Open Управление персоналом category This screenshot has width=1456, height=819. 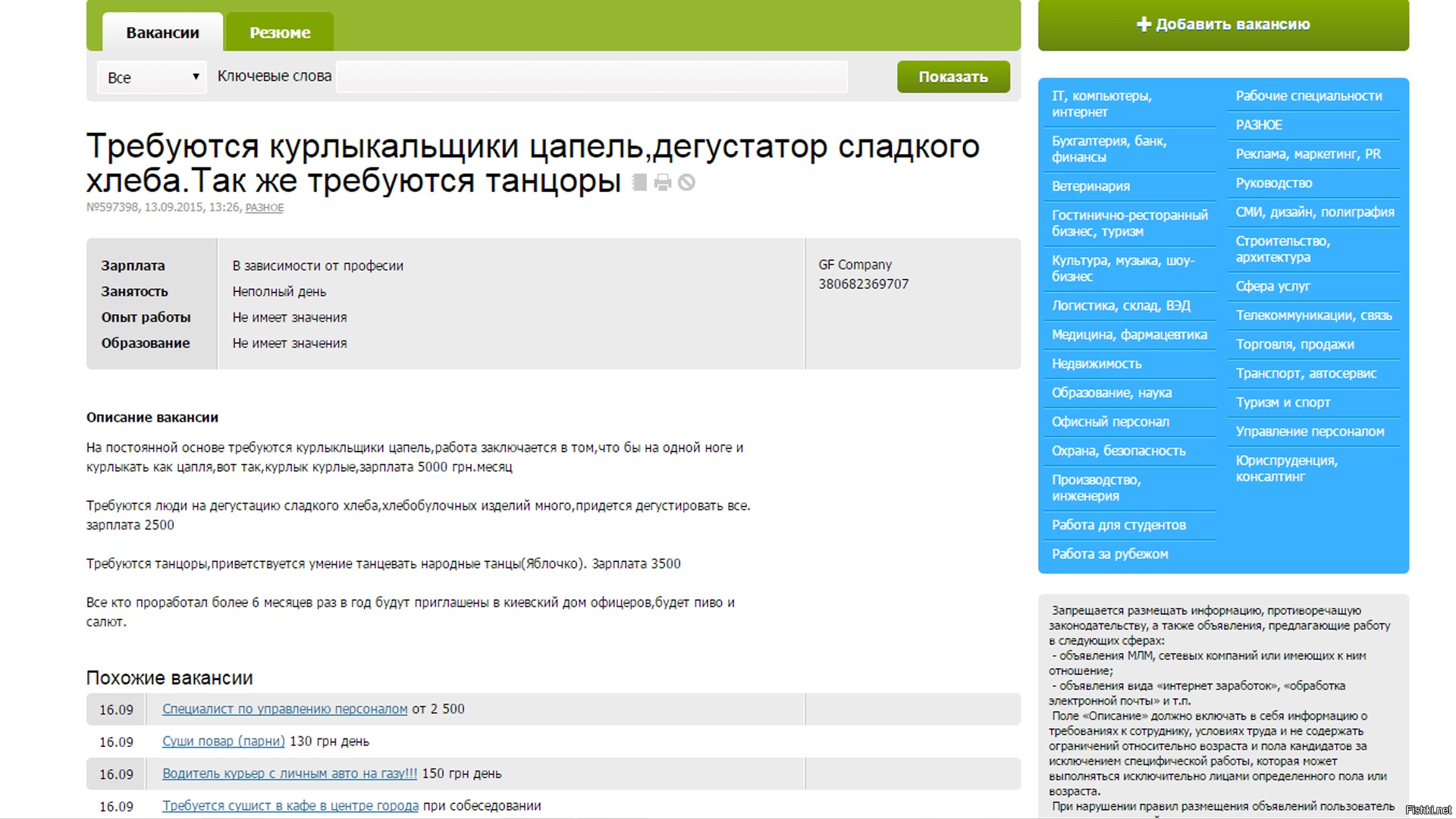(1310, 431)
